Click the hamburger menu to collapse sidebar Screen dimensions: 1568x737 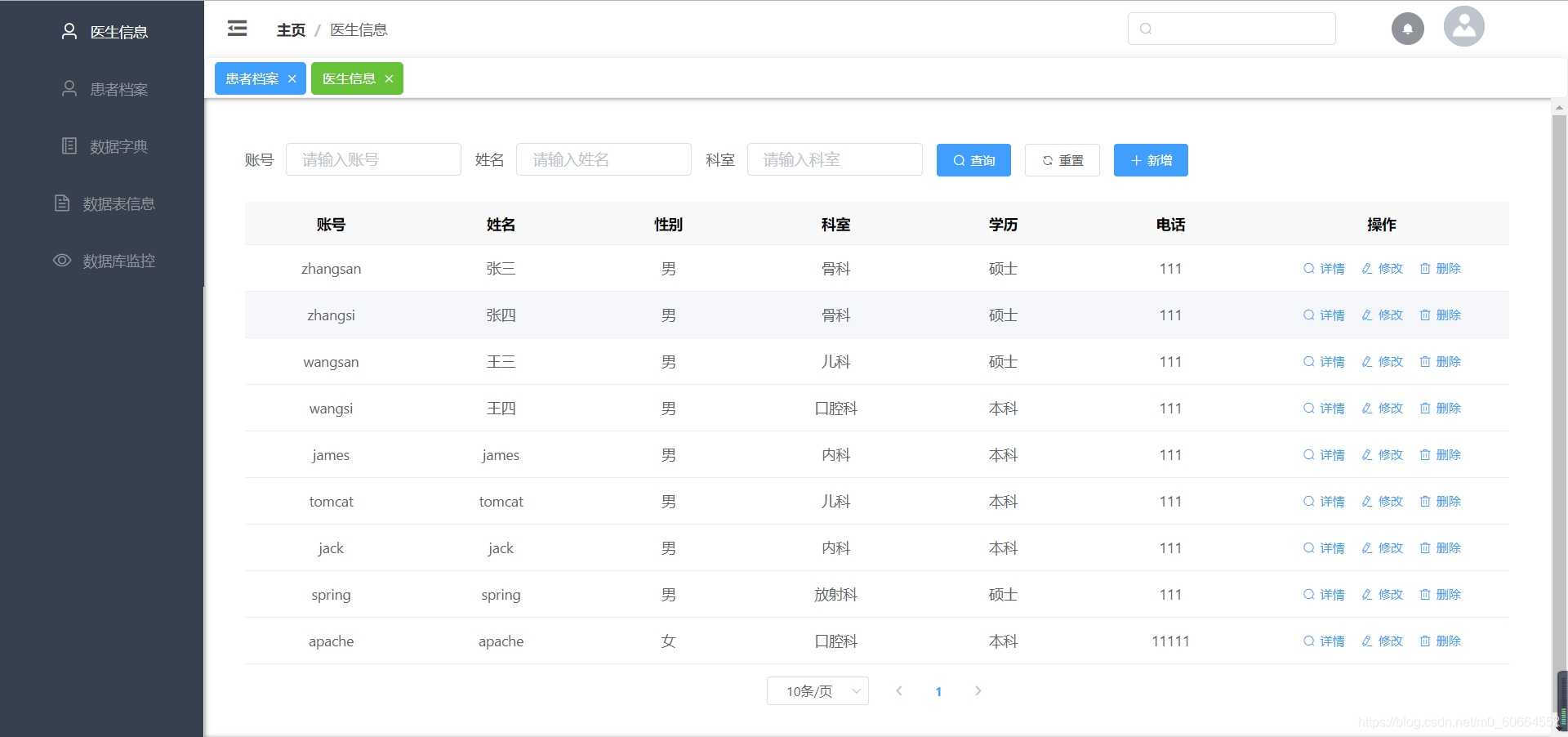tap(237, 28)
